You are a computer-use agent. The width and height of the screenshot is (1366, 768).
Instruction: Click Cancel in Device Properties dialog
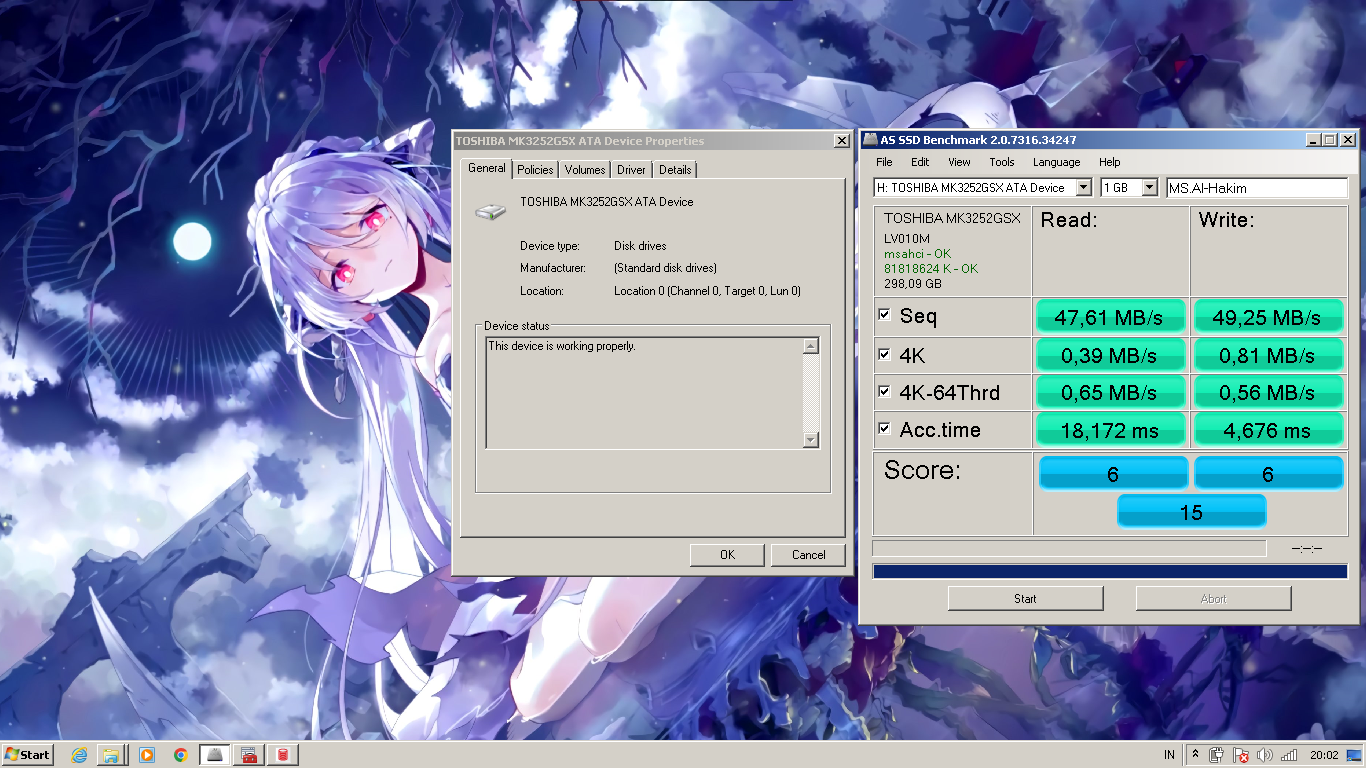[x=808, y=555]
